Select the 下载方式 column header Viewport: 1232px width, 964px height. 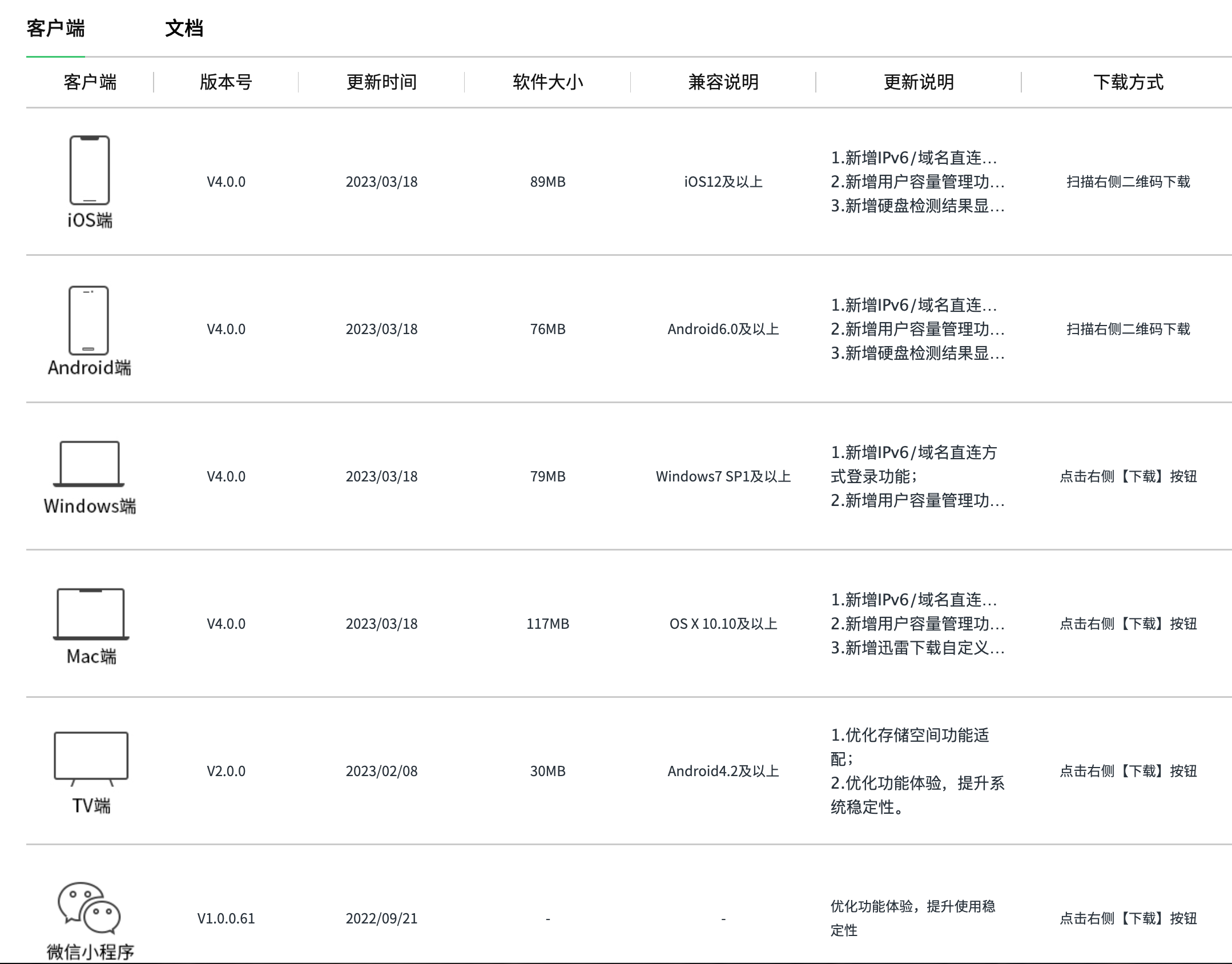[x=1128, y=82]
